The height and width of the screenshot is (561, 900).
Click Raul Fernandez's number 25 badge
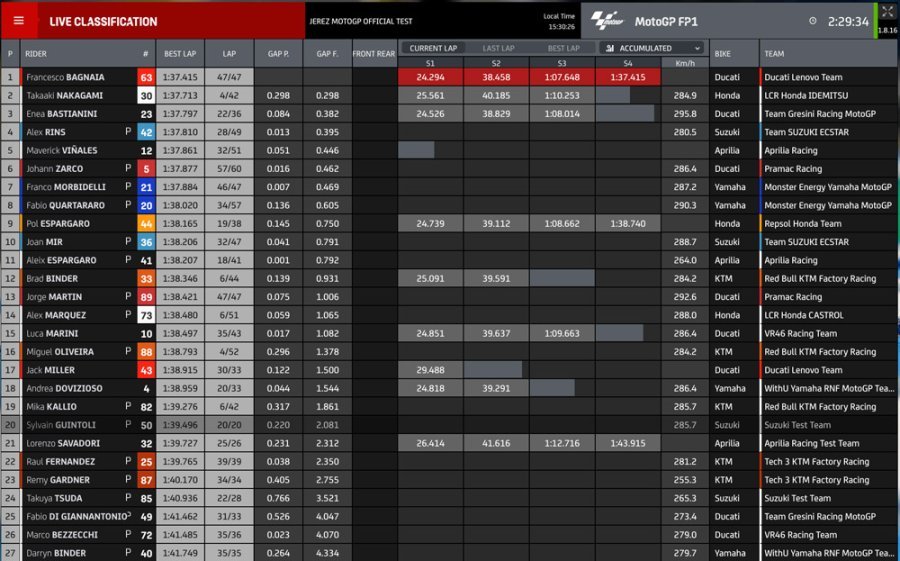pyautogui.click(x=146, y=462)
